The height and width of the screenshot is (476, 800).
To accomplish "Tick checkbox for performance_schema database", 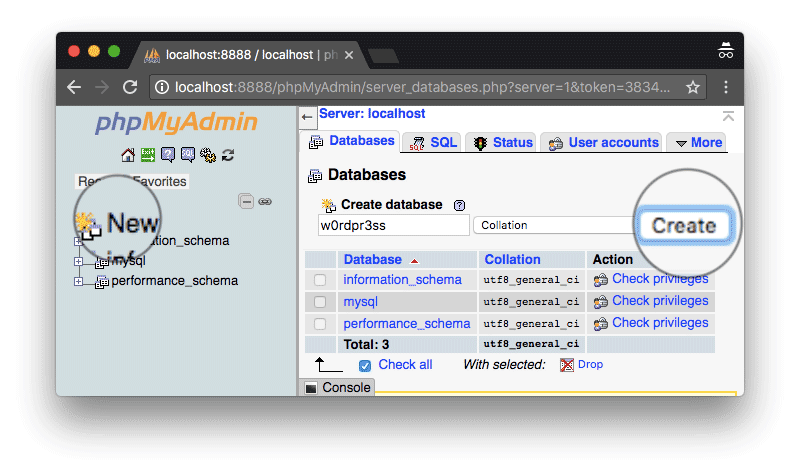I will point(320,324).
